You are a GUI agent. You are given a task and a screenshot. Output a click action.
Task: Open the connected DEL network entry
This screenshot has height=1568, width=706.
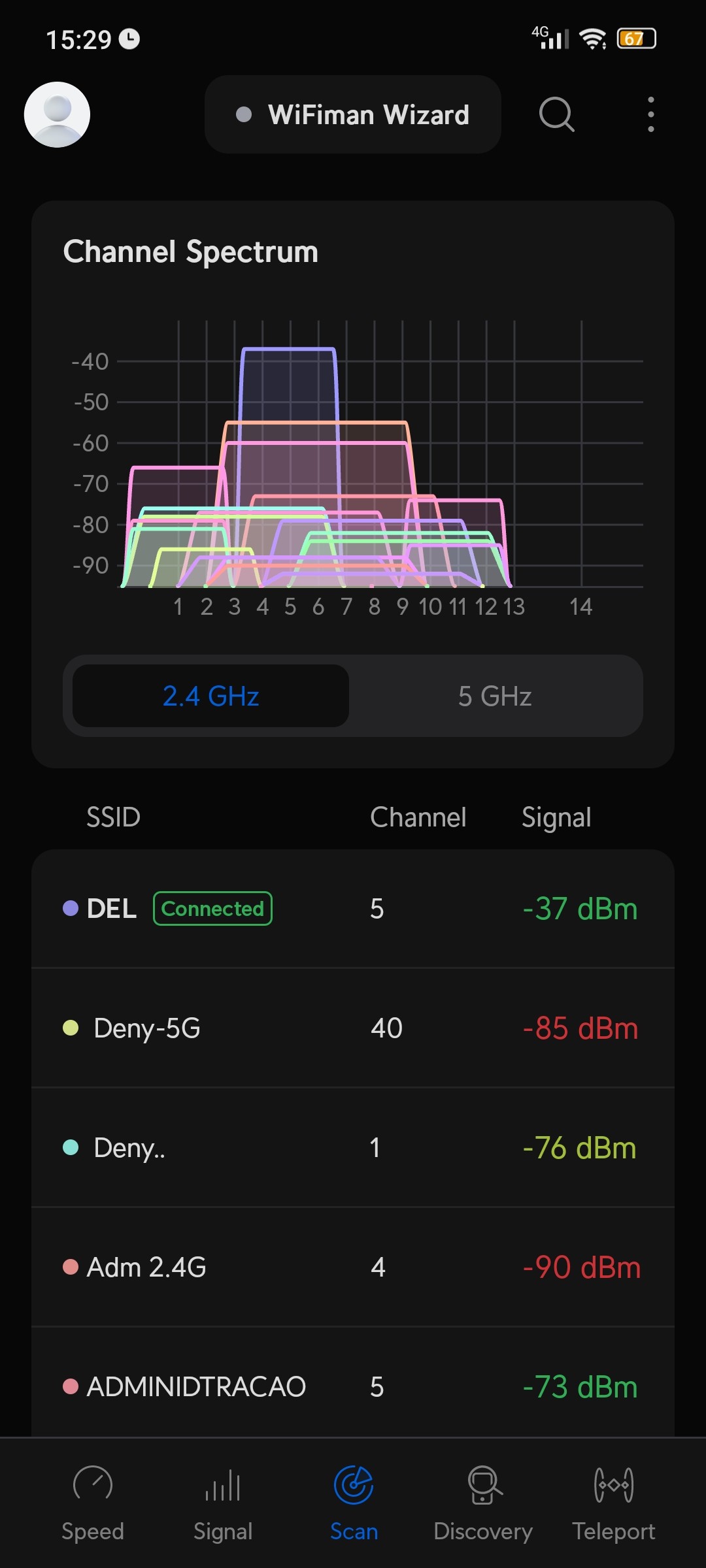coord(353,909)
